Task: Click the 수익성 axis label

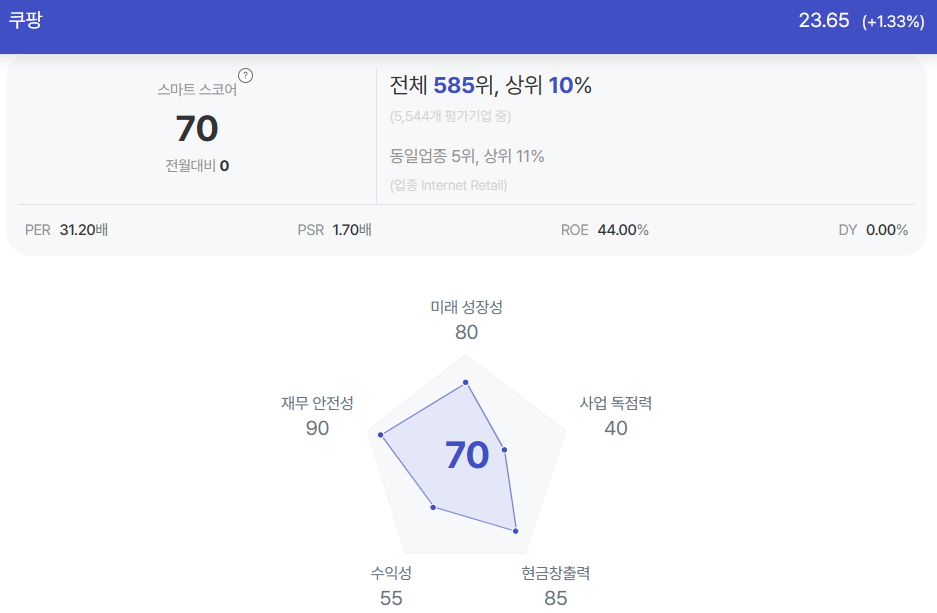Action: (391, 574)
